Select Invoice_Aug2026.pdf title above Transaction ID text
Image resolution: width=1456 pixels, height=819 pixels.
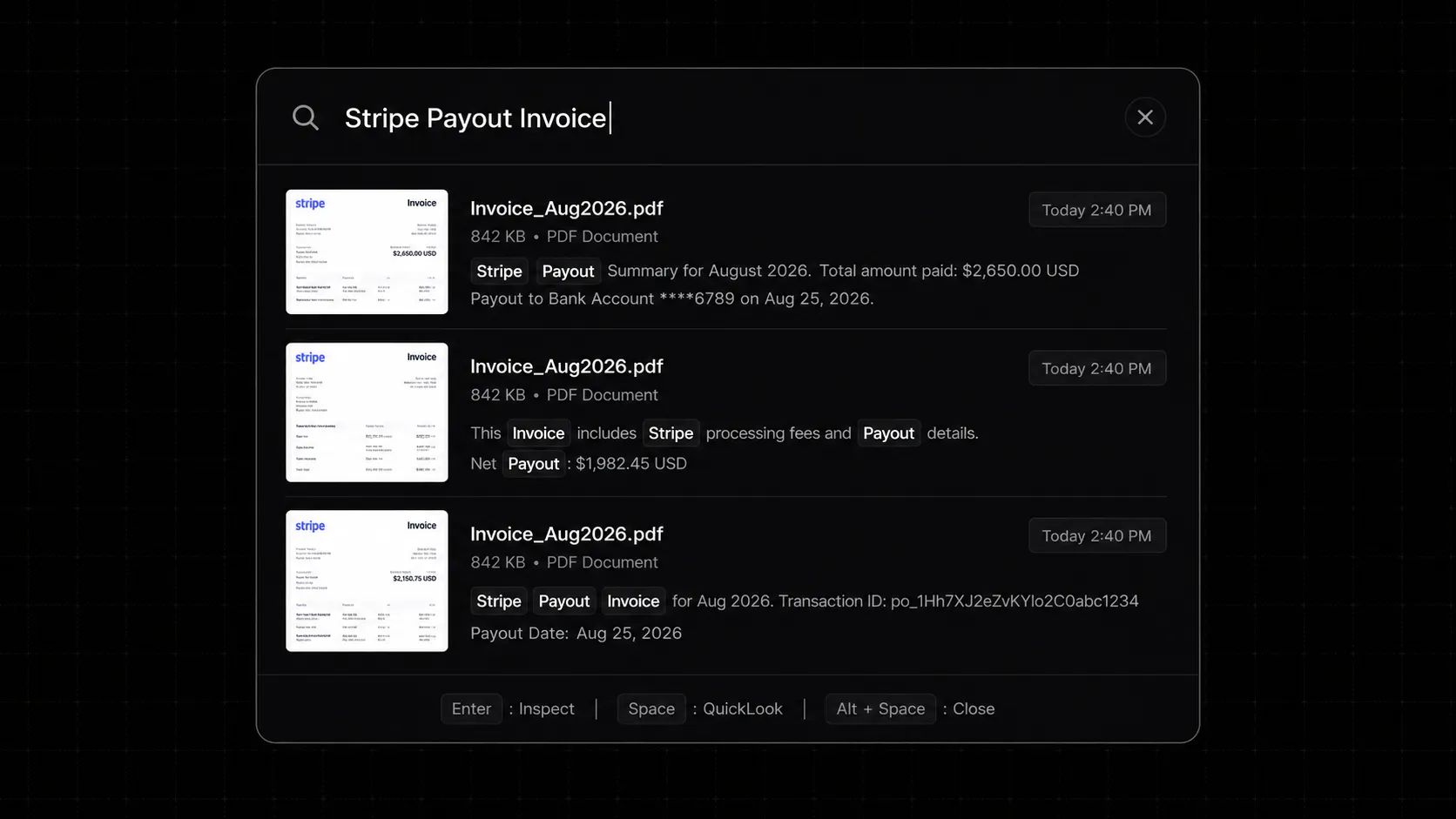coord(566,534)
